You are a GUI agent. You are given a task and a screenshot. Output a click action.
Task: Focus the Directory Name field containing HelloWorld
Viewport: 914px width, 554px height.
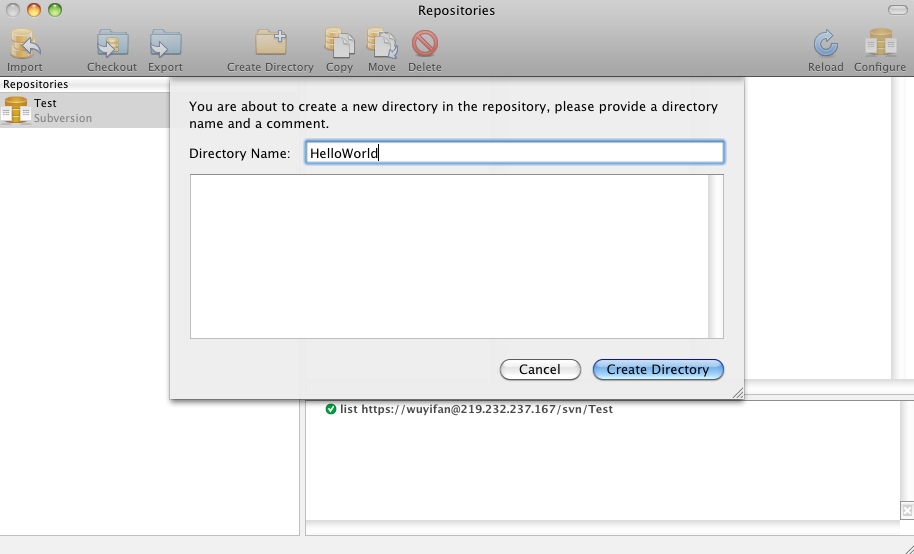click(x=515, y=153)
